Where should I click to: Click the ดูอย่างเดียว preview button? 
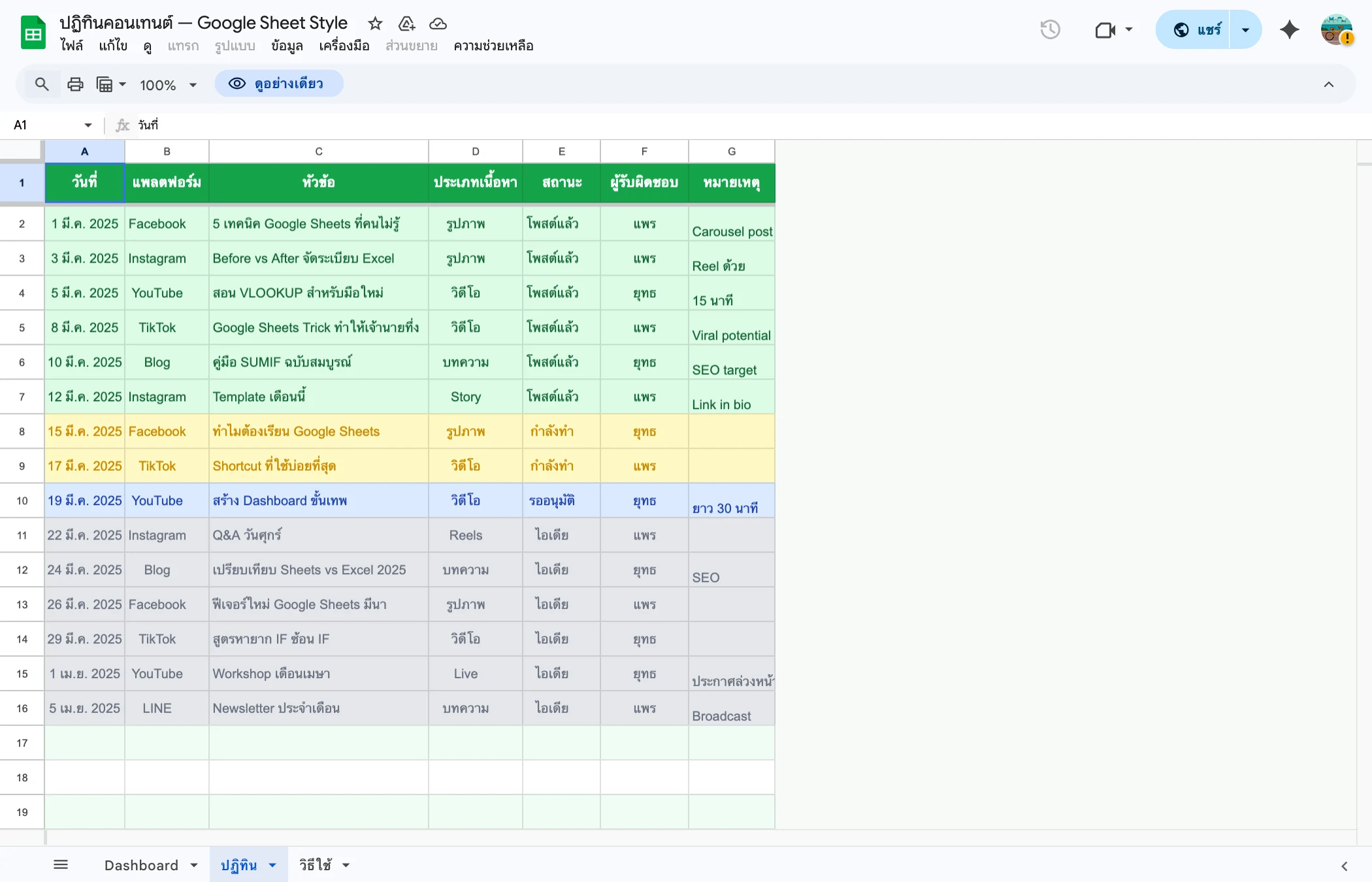[279, 84]
